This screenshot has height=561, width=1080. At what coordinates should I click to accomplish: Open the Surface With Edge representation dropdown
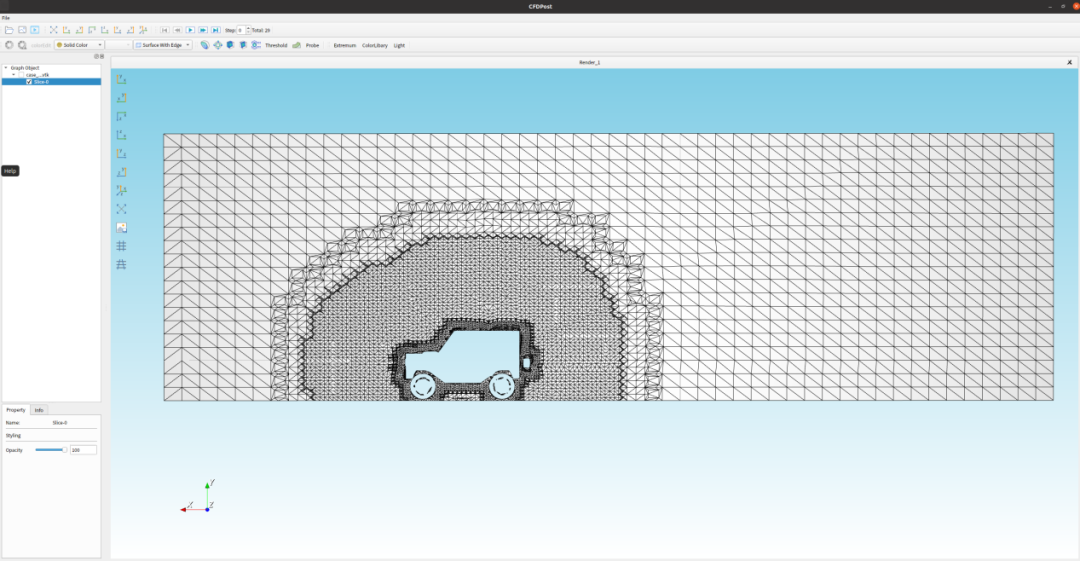pos(163,45)
